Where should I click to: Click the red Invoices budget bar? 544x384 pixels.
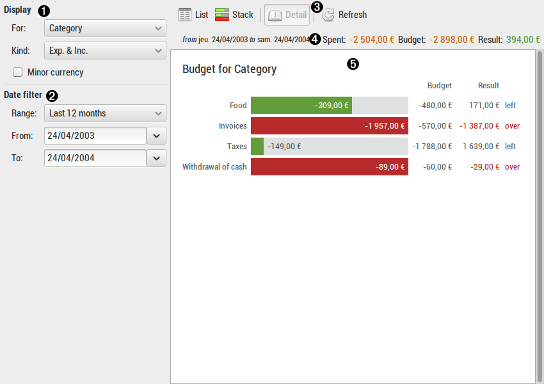click(330, 126)
